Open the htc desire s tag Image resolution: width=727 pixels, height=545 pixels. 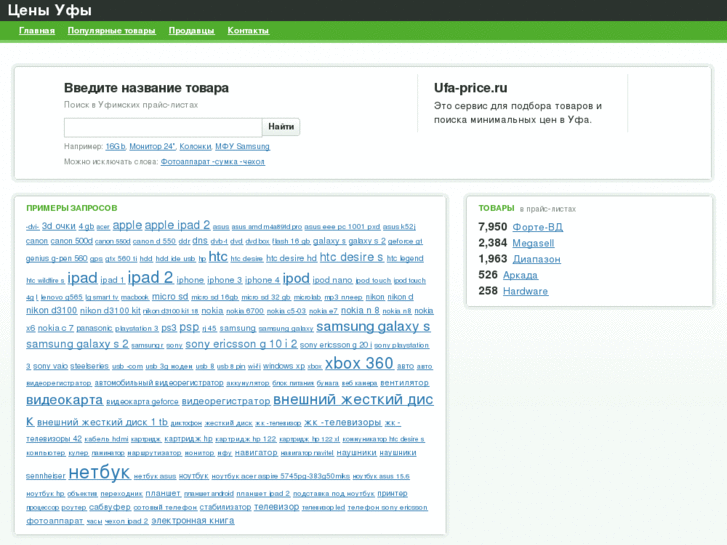(351, 257)
